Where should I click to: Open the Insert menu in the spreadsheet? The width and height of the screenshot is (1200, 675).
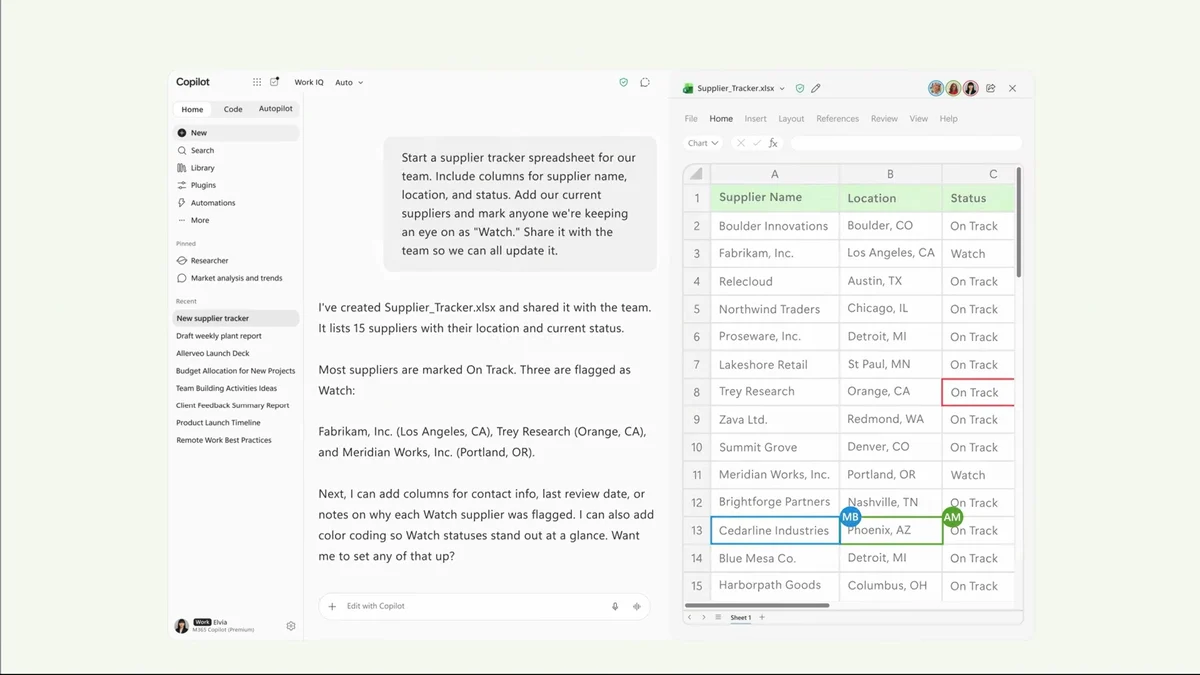(x=755, y=119)
